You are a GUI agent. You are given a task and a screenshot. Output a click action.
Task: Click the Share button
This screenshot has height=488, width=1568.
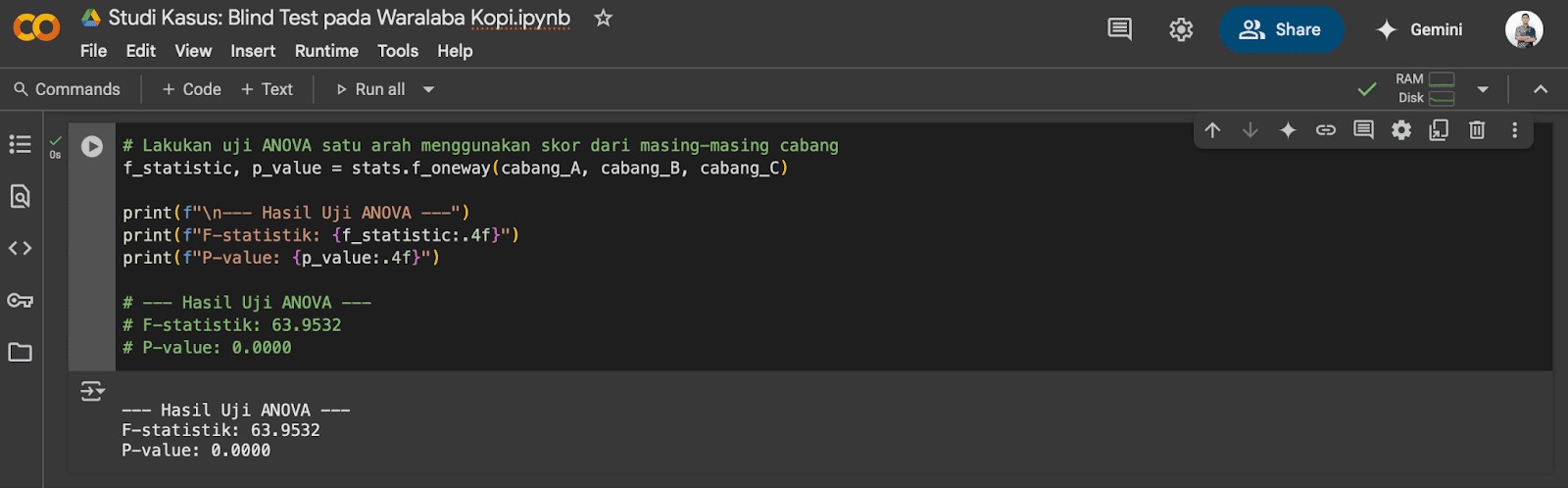pyautogui.click(x=1281, y=29)
